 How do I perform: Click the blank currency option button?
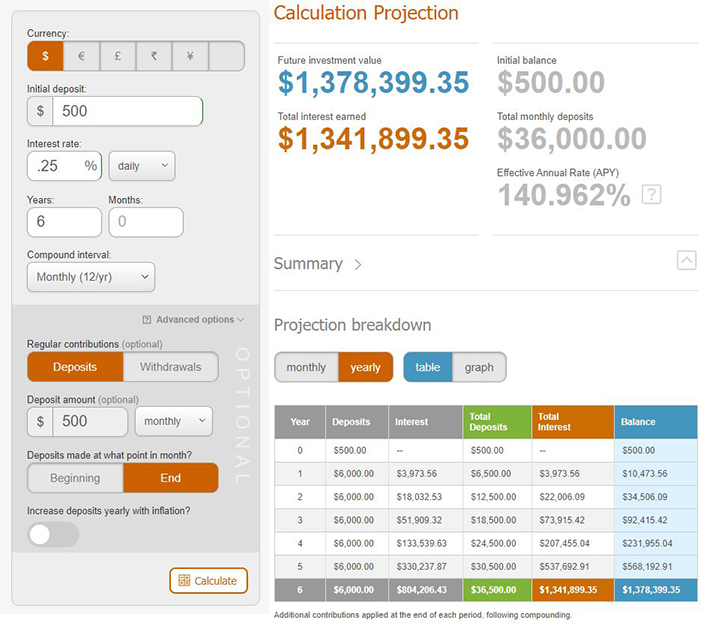click(226, 56)
